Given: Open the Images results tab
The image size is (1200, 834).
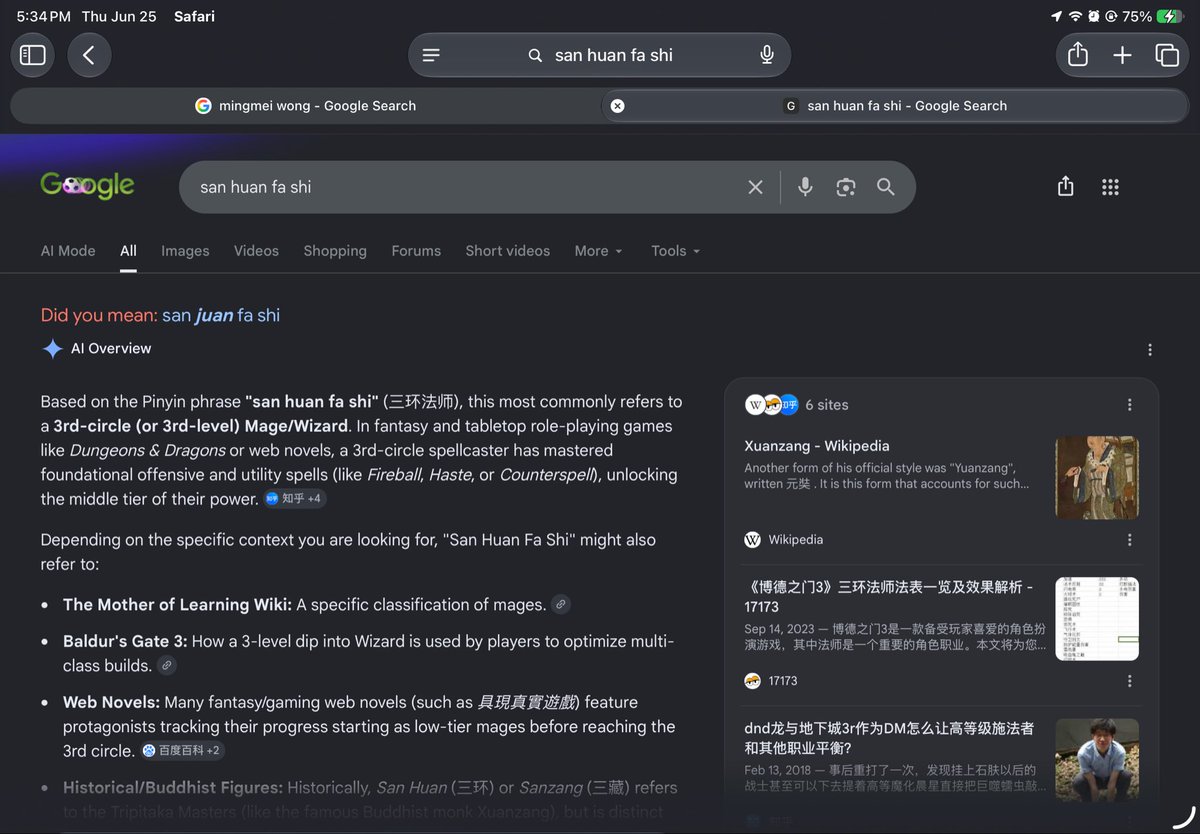Looking at the screenshot, I should (185, 251).
